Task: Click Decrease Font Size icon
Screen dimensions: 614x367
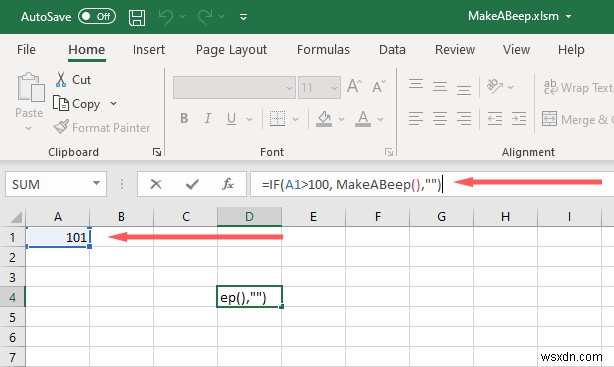Action: pyautogui.click(x=379, y=87)
